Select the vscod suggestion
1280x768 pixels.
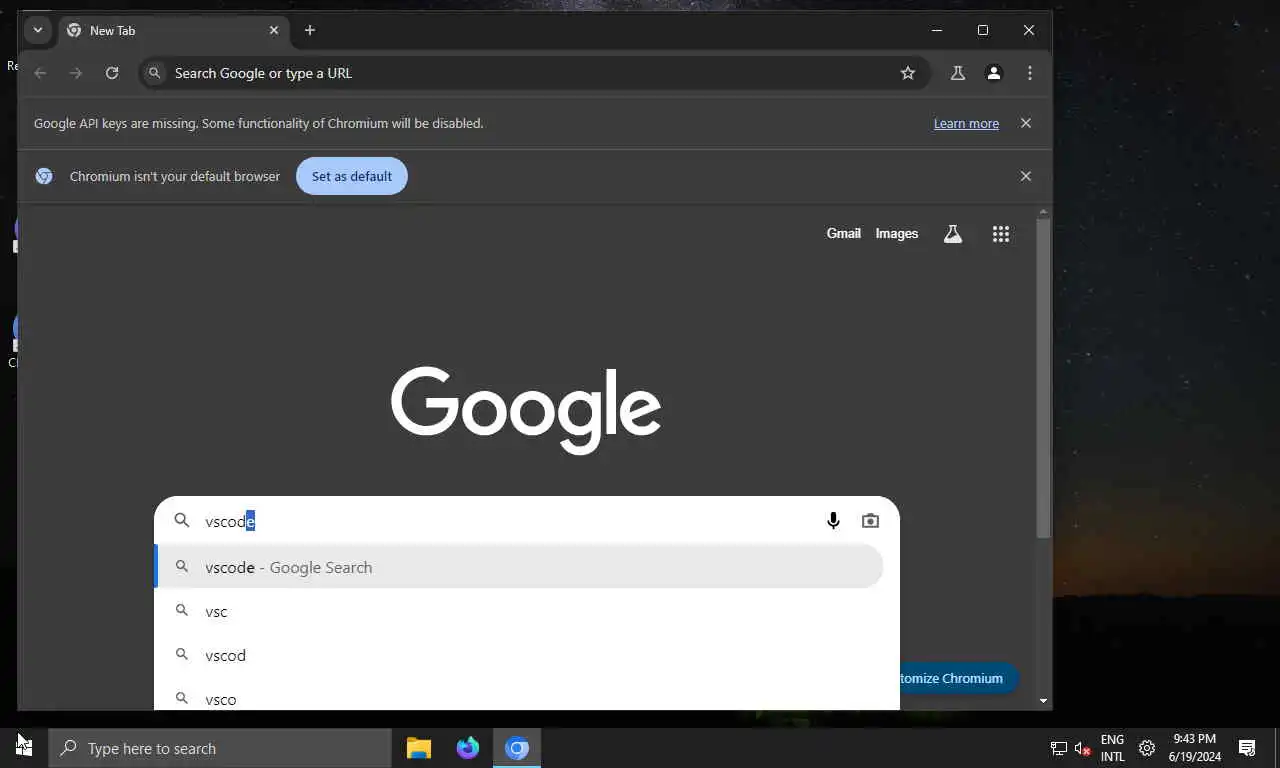519,655
